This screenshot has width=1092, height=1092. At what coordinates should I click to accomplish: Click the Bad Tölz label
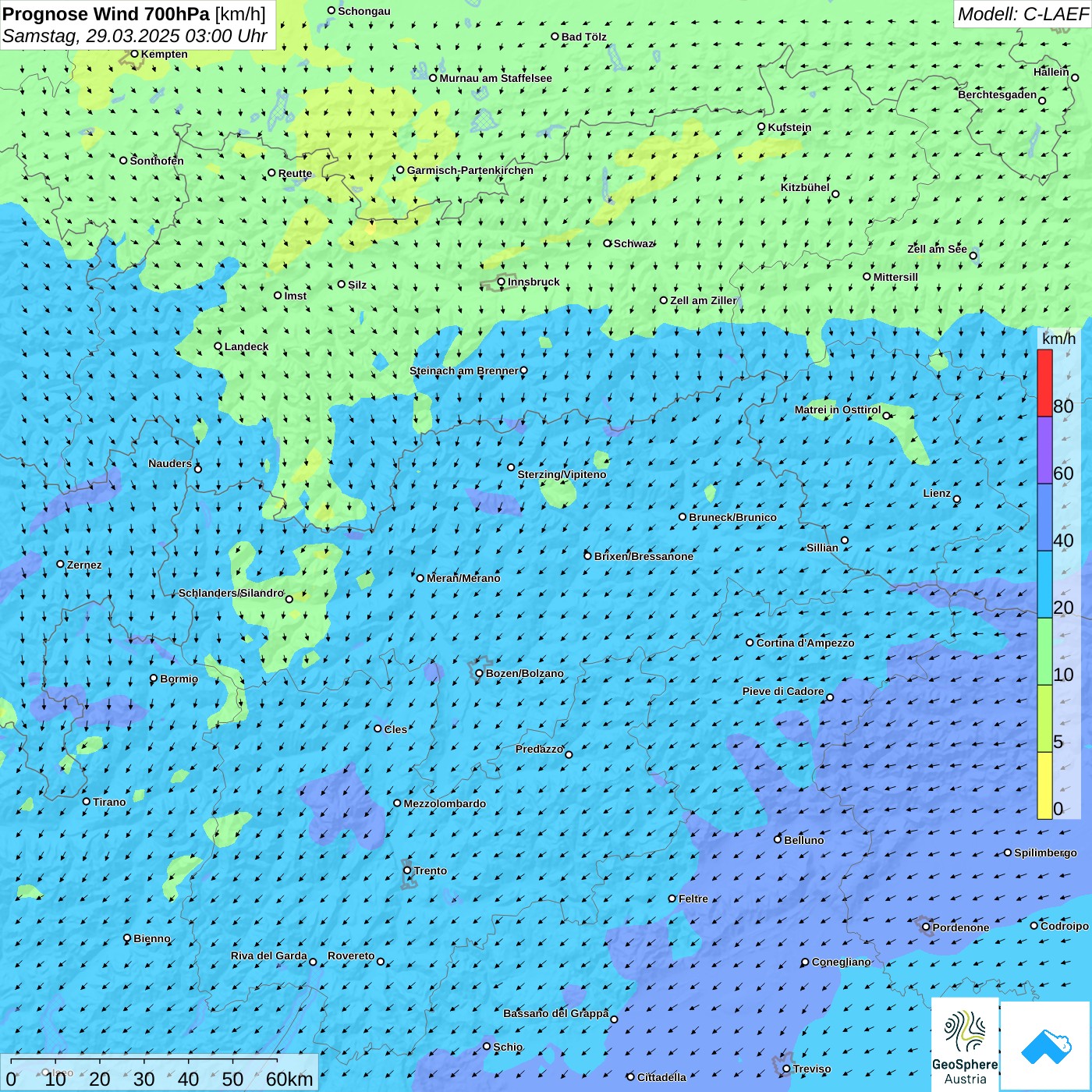(x=583, y=37)
